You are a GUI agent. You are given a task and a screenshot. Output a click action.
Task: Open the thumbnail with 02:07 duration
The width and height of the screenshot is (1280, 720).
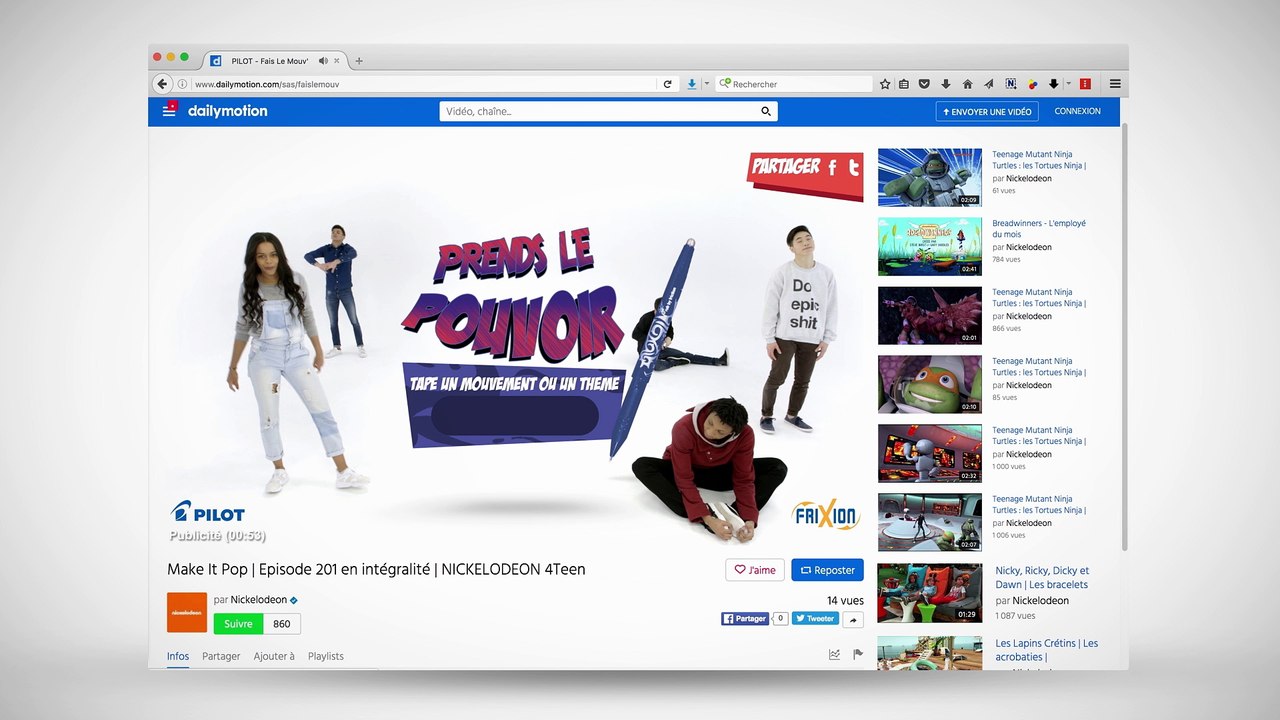tap(930, 523)
